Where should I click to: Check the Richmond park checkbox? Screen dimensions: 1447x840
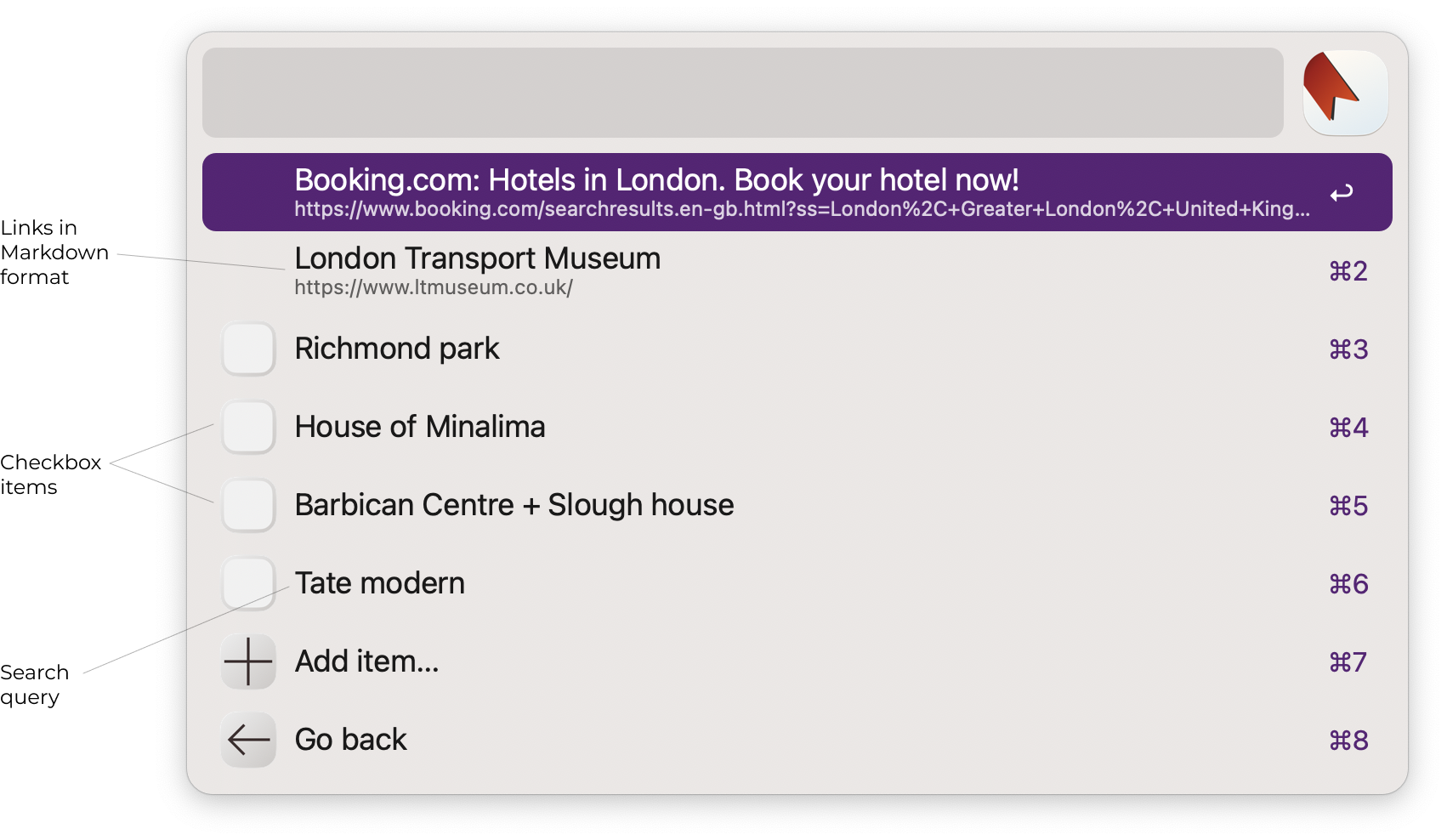248,349
